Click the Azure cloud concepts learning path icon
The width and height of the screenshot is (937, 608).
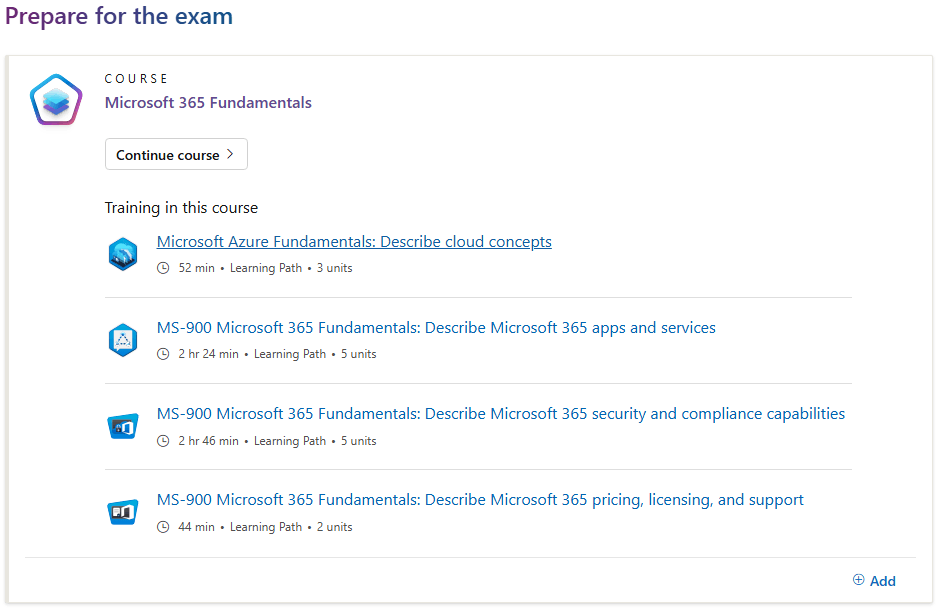click(123, 254)
